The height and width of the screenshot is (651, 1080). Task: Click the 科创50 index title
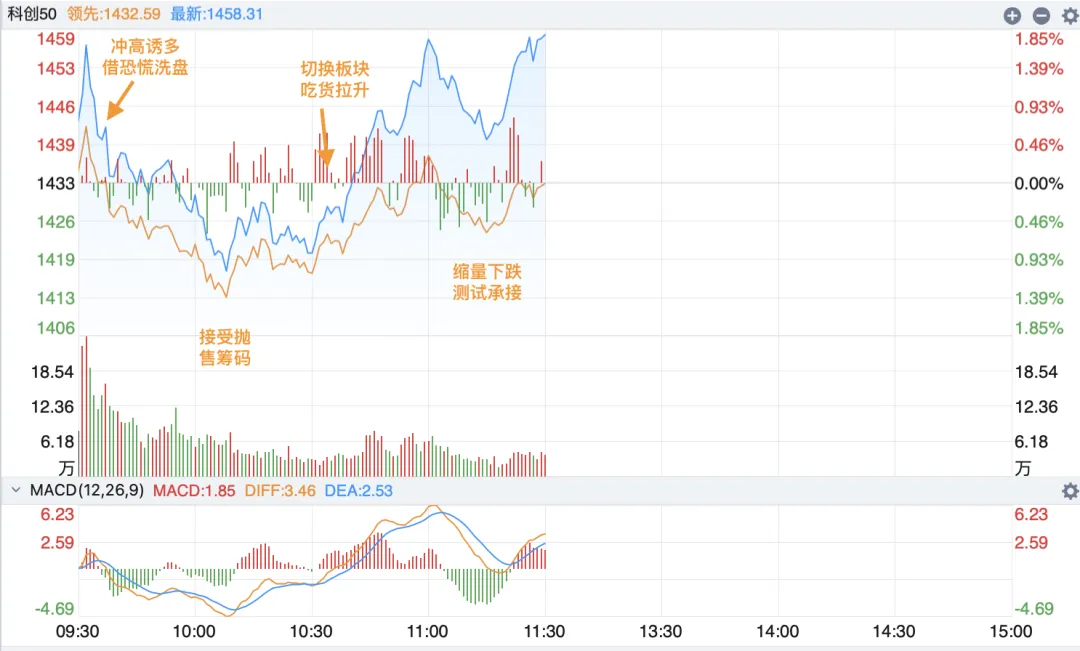[33, 14]
